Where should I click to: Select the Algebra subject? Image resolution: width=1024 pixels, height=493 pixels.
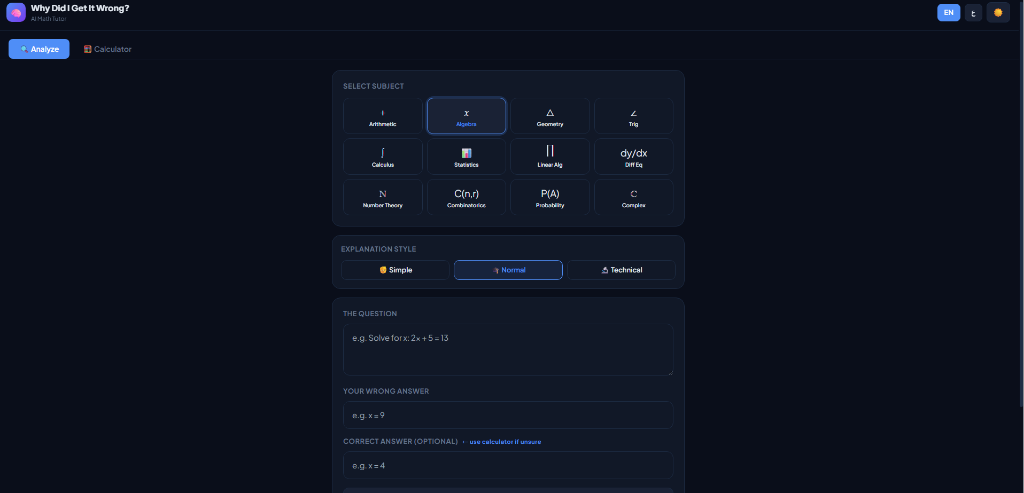(x=466, y=116)
